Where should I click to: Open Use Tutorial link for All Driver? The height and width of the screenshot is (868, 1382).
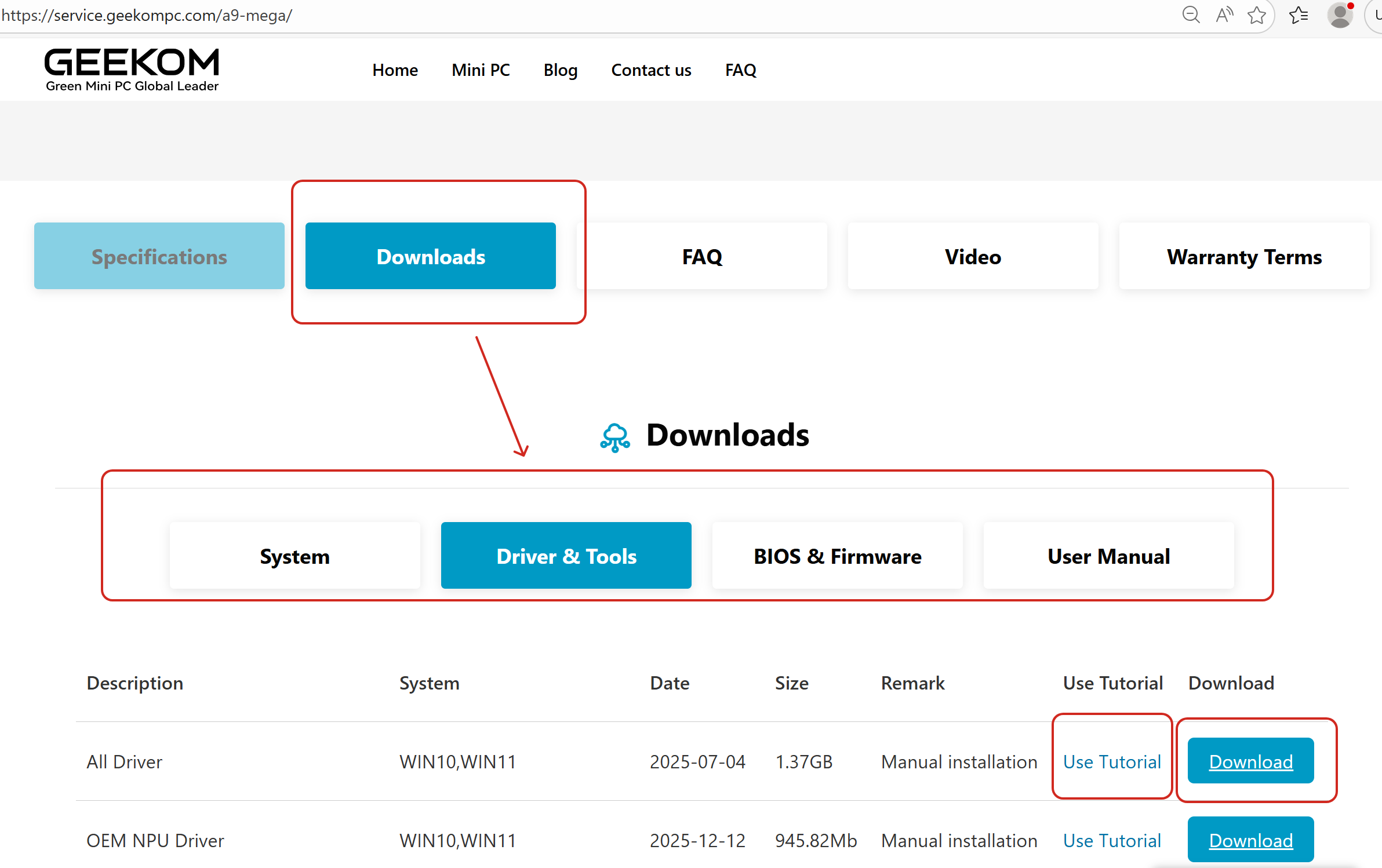(1112, 761)
